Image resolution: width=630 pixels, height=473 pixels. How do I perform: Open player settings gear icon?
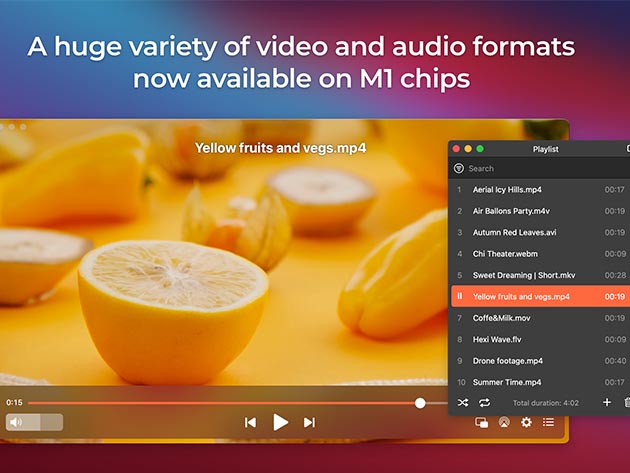(526, 422)
